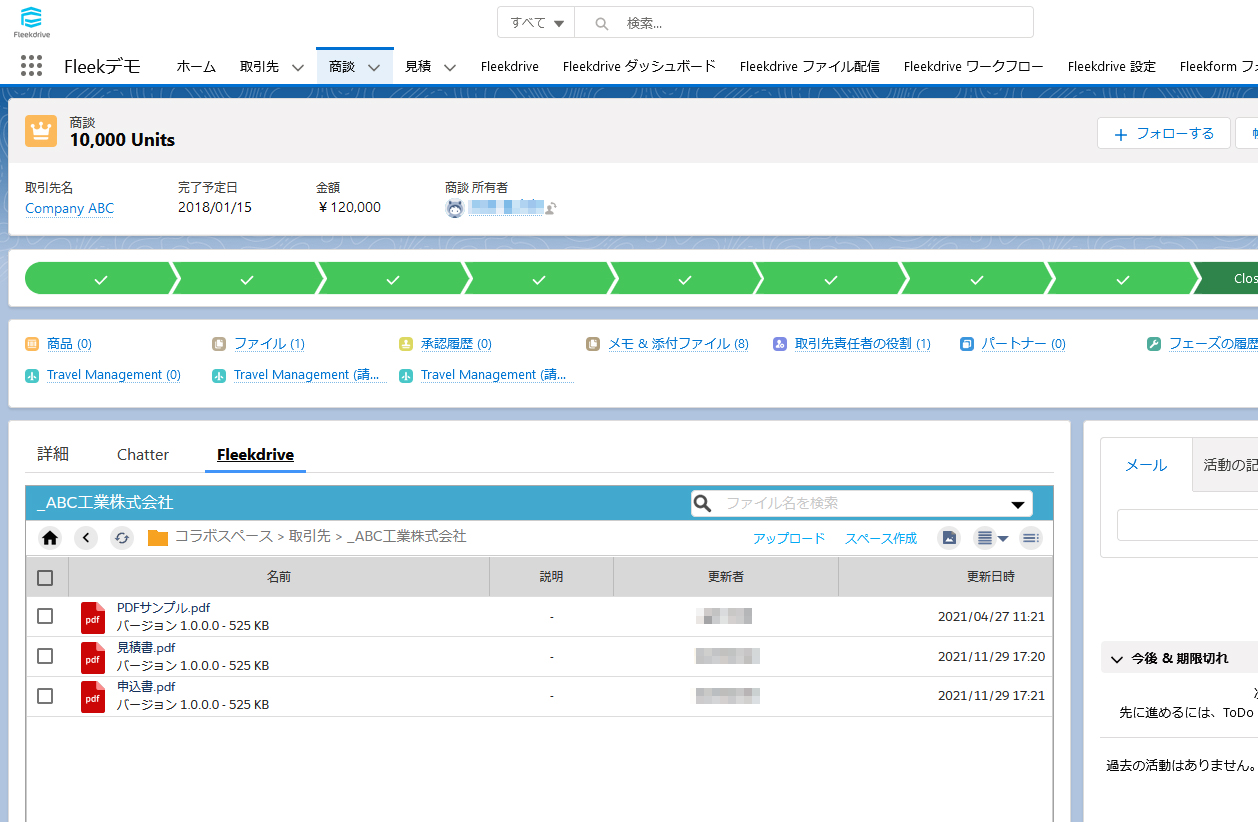Expand the 見積 tab chevron menu
The image size is (1258, 822).
450,67
